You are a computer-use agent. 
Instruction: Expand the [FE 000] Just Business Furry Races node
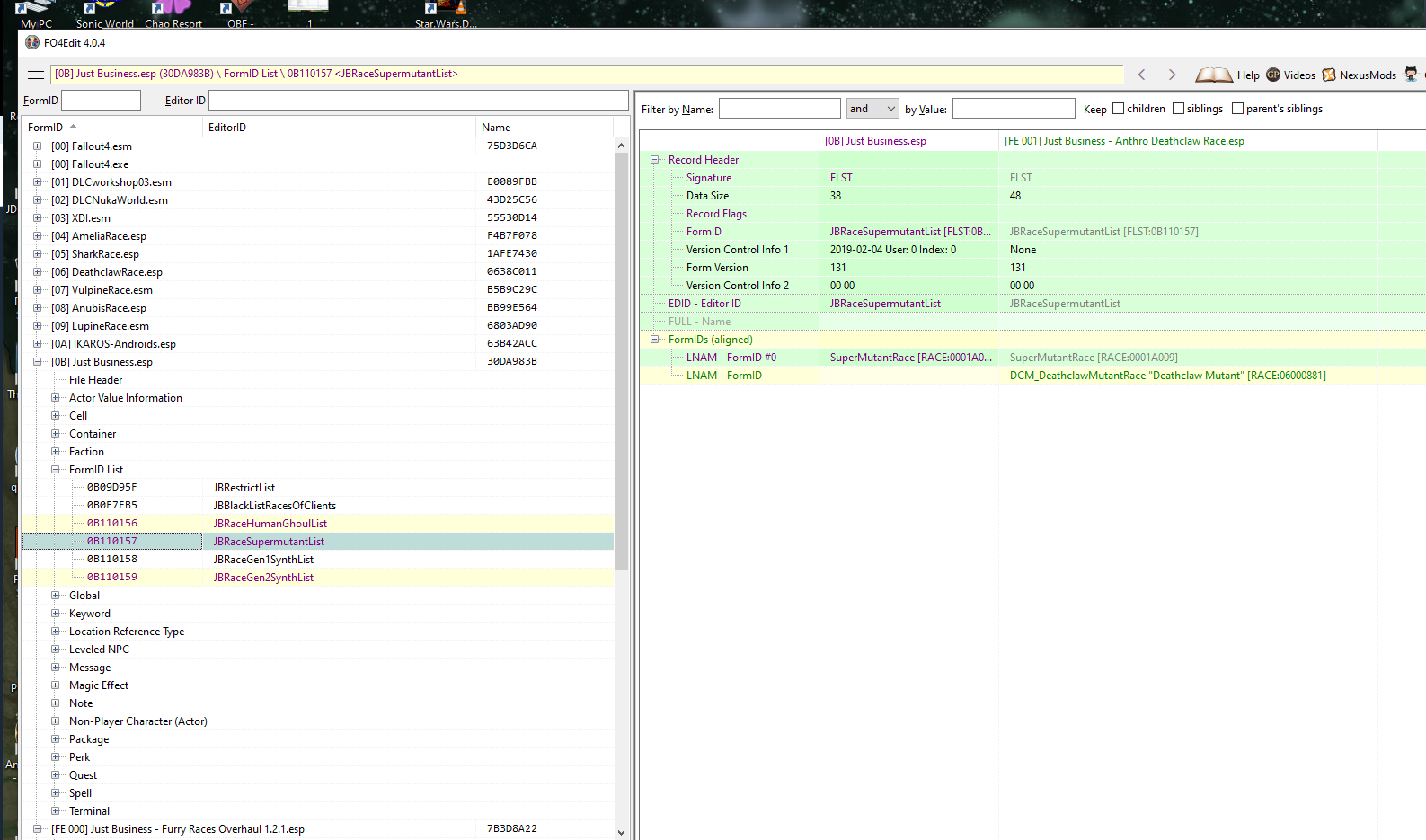[37, 828]
